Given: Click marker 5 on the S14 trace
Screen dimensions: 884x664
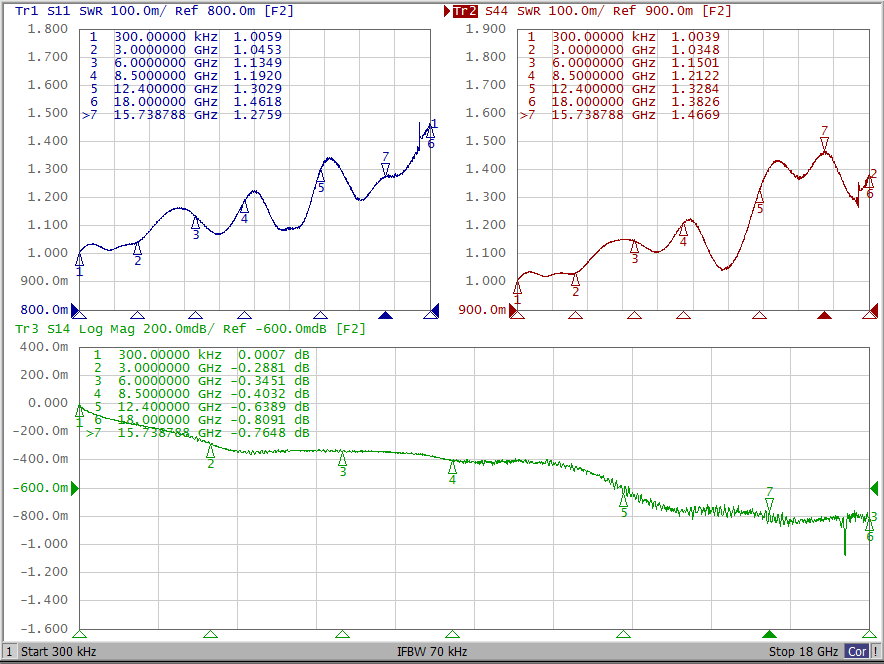Looking at the screenshot, I should (624, 500).
